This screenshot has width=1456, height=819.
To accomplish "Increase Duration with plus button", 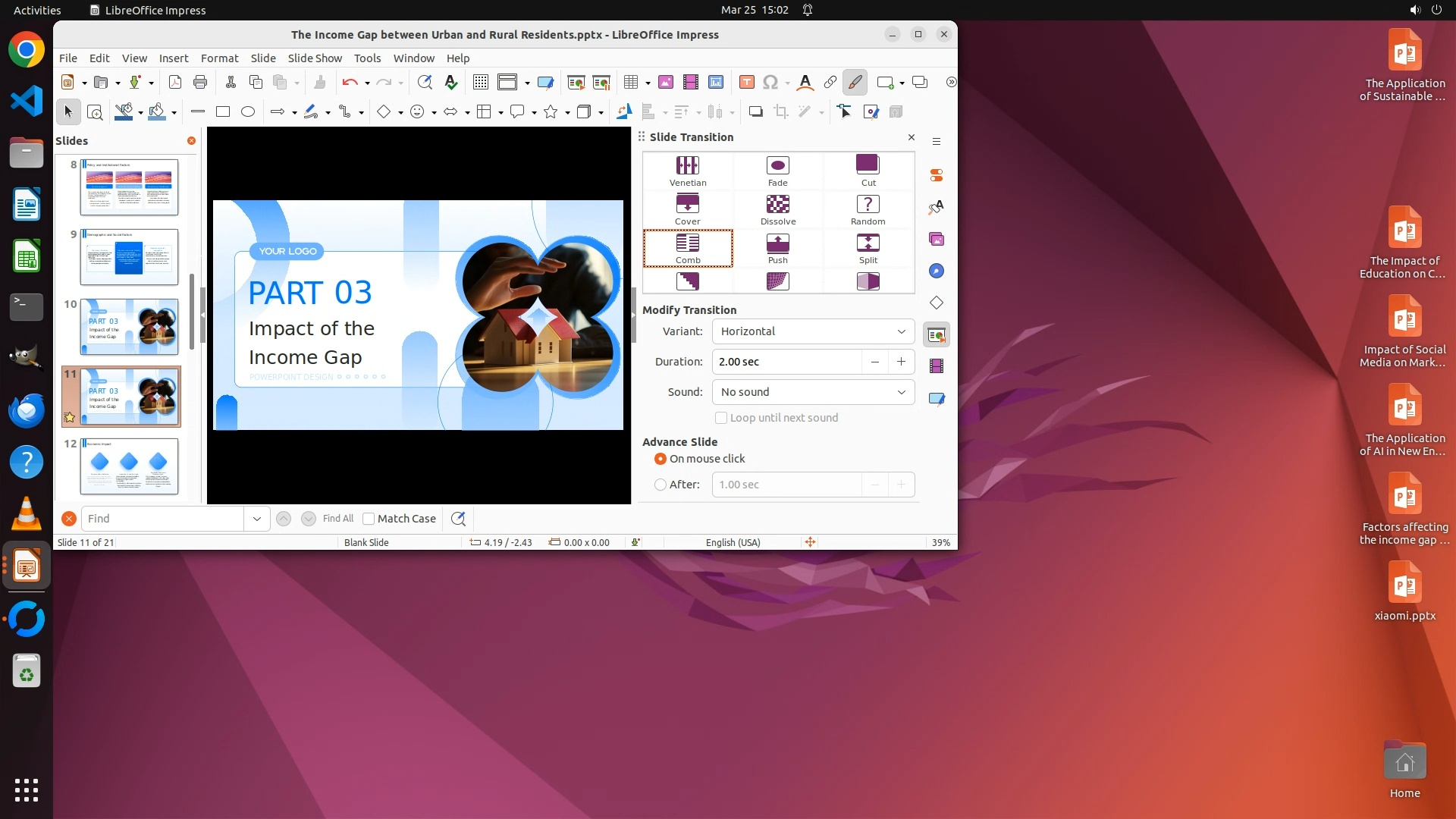I will pyautogui.click(x=901, y=362).
